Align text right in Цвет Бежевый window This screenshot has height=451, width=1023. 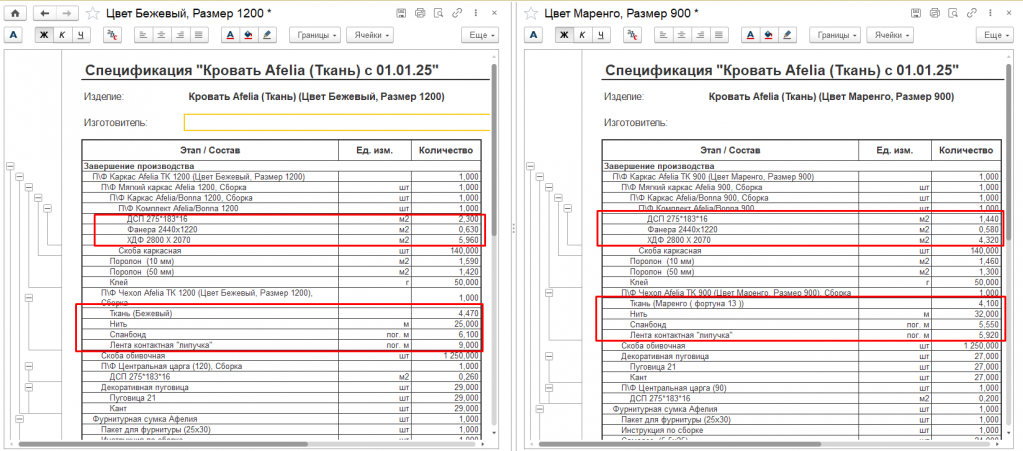[x=180, y=35]
